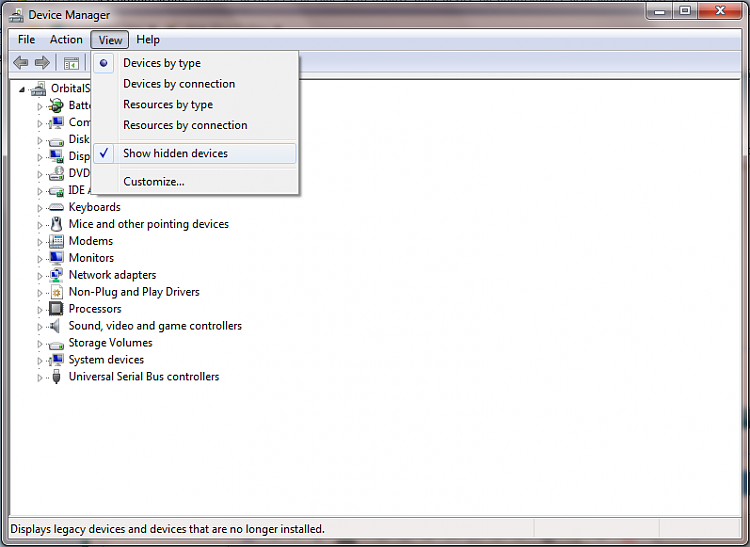750x547 pixels.
Task: Select the Universal Serial Bus controllers label
Action: pyautogui.click(x=144, y=377)
